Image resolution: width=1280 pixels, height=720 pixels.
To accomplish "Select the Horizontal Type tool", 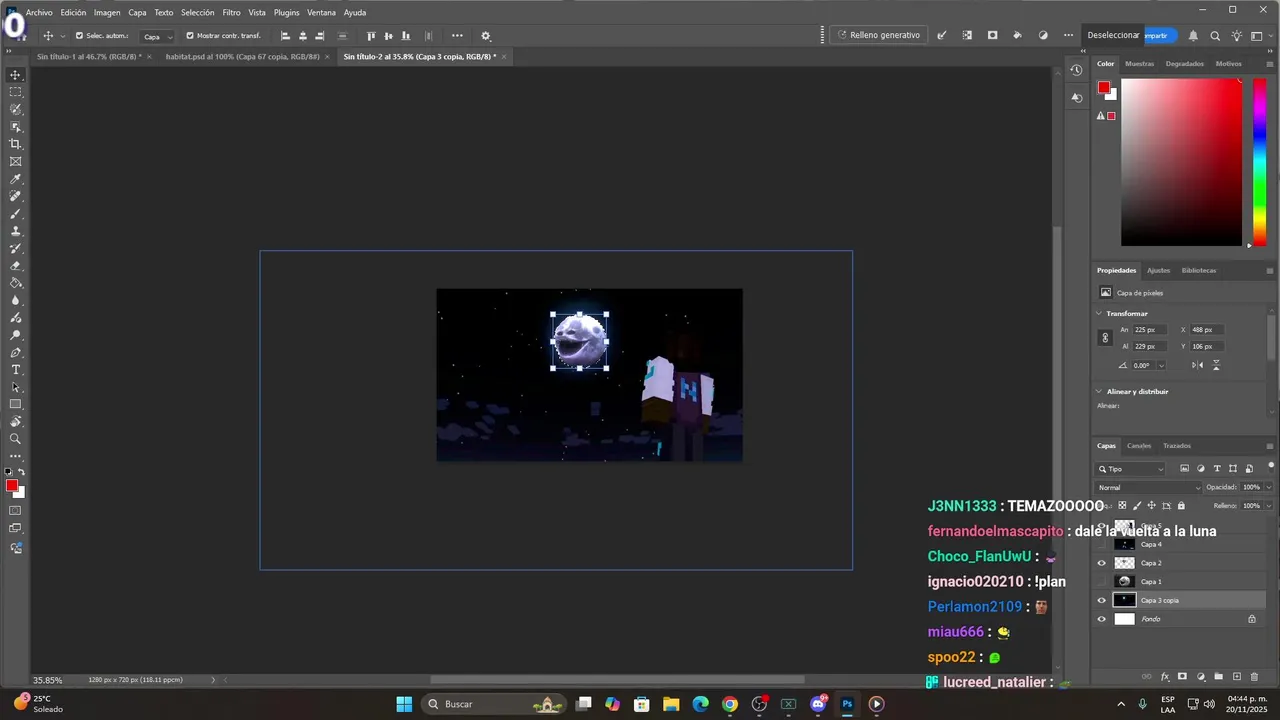I will click(x=15, y=370).
